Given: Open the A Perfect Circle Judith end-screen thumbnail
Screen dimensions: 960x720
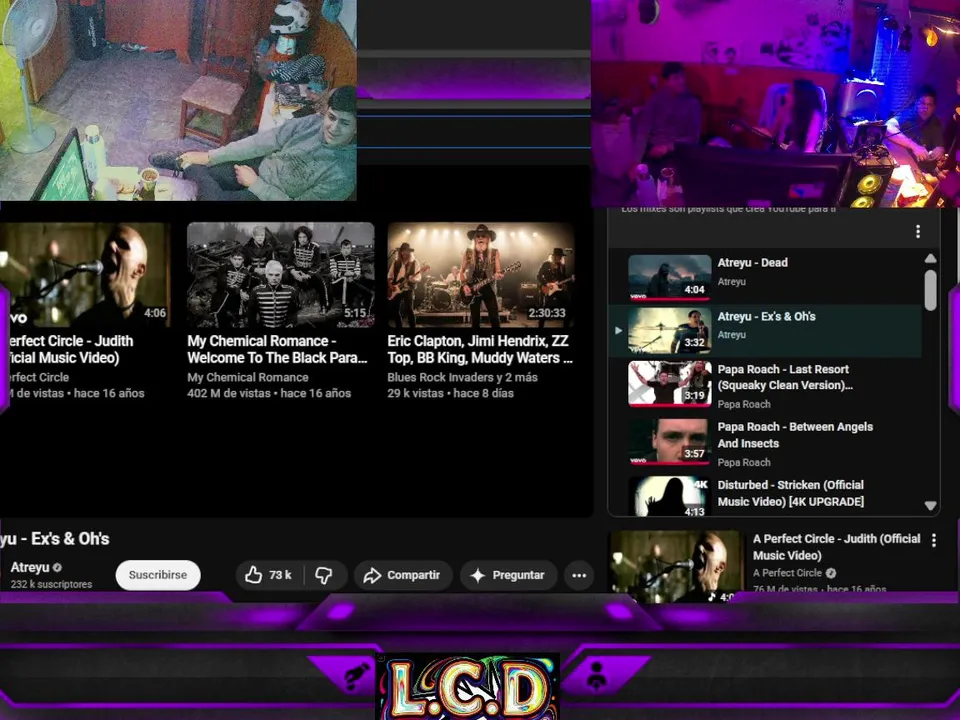Looking at the screenshot, I should pos(85,275).
